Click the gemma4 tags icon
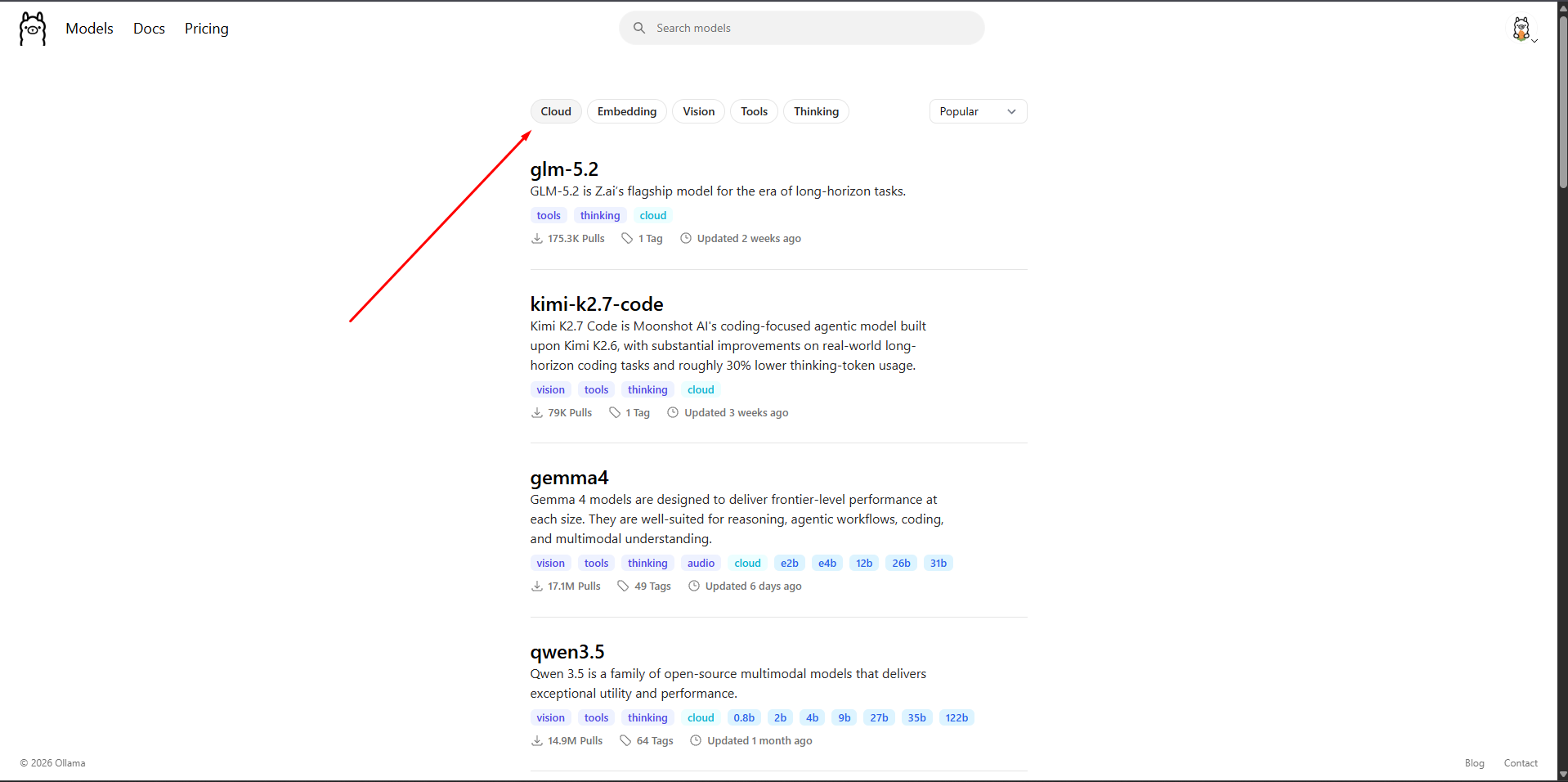1568x782 pixels. (x=623, y=586)
